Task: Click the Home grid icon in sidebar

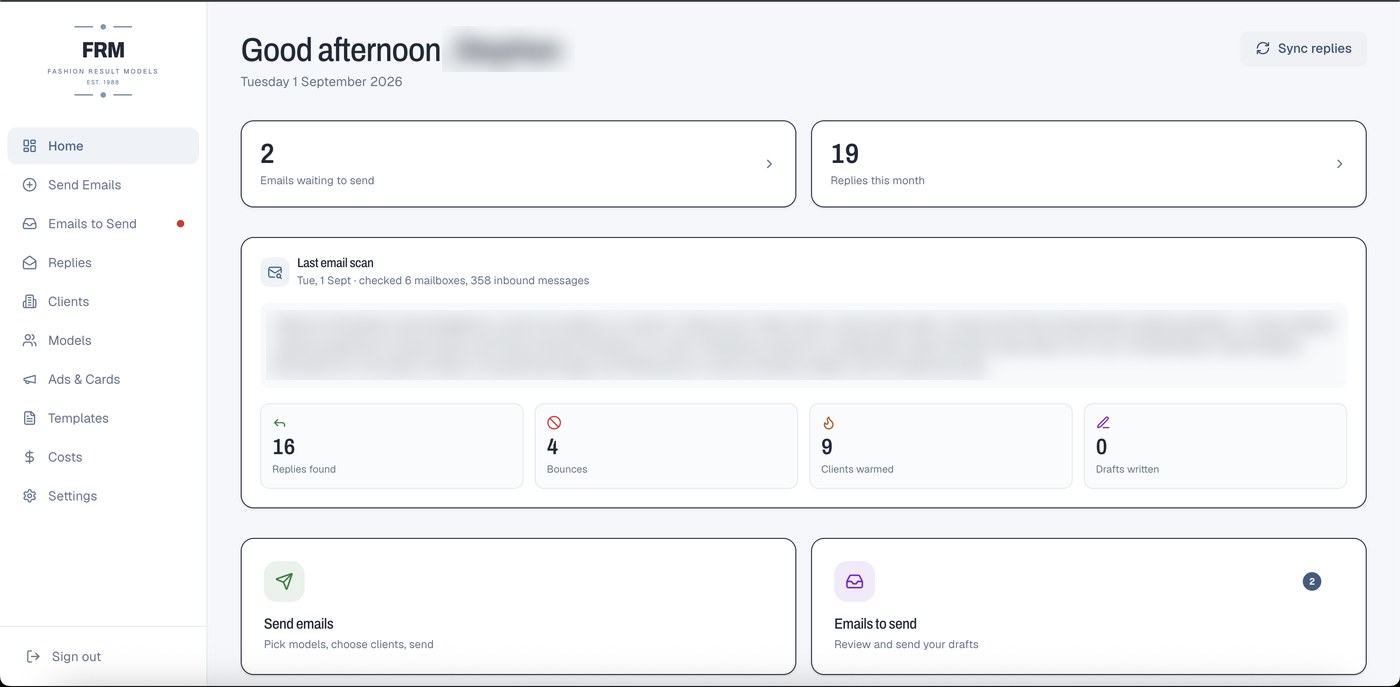Action: click(x=29, y=146)
